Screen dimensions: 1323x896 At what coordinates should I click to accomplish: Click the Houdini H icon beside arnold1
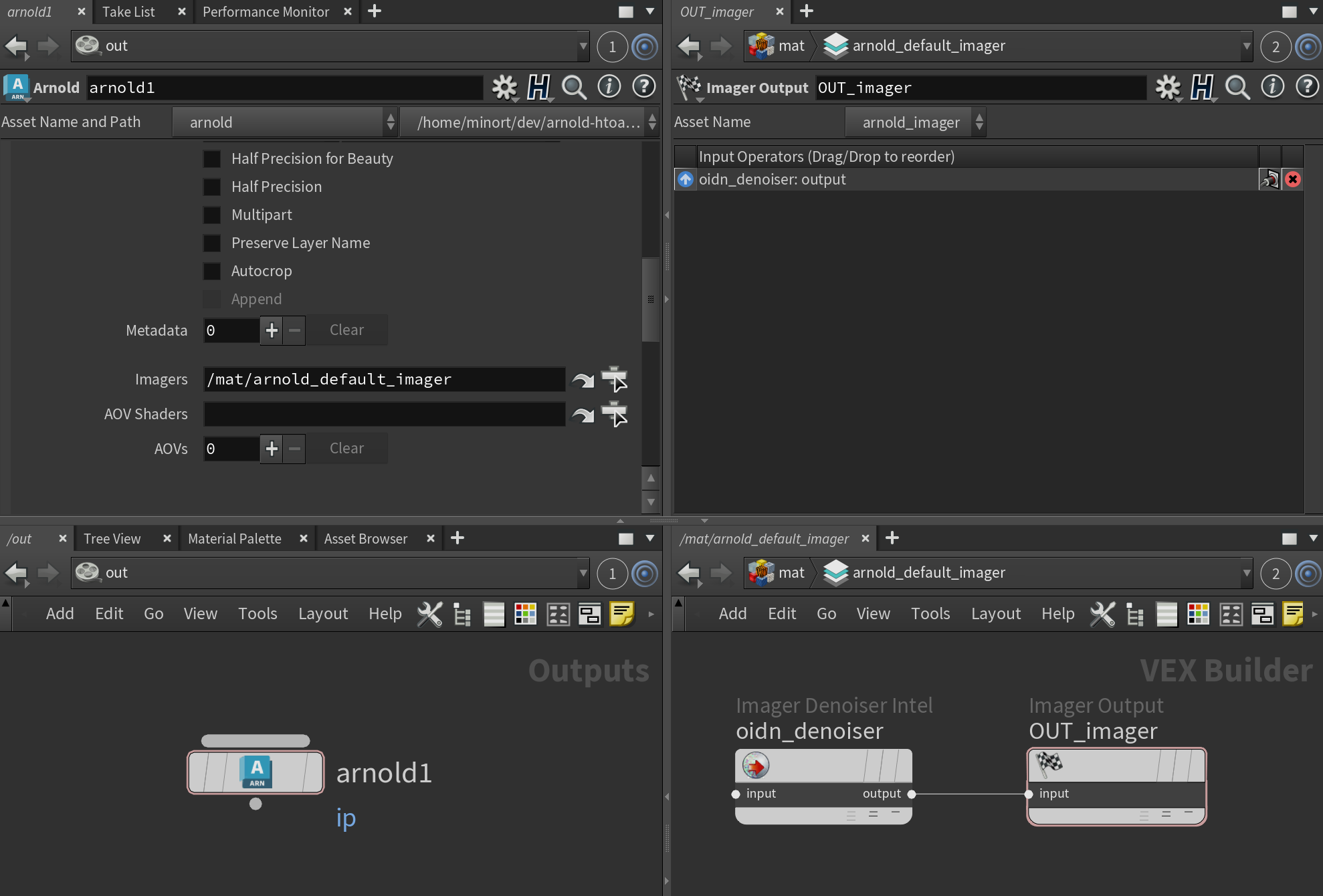tap(538, 88)
